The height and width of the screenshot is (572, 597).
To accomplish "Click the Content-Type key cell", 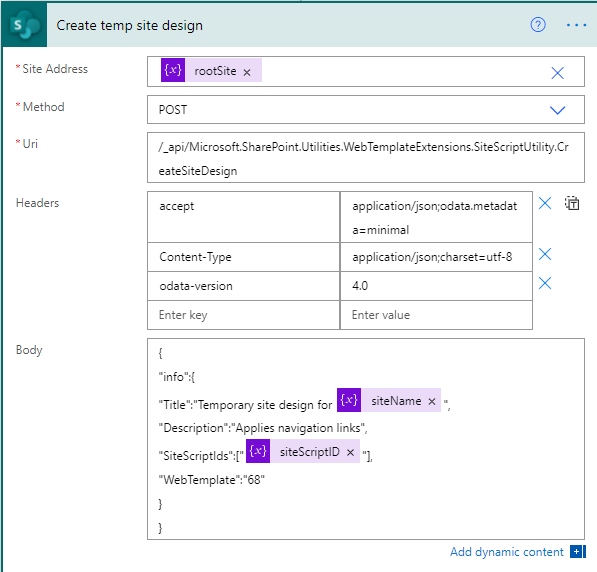I will pos(243,257).
